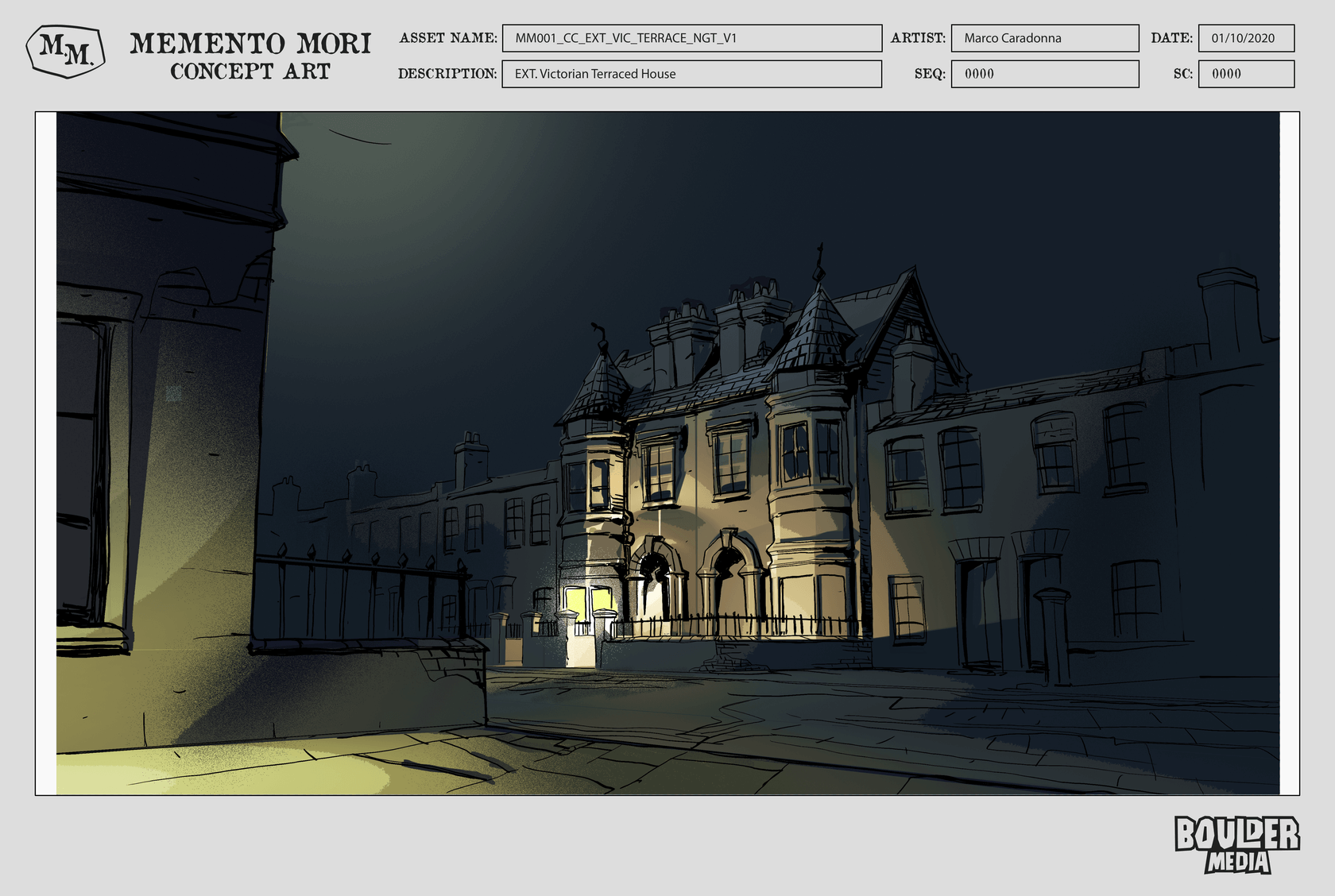Select the Description field 'EXT. Victorian Terraced House'
This screenshot has width=1335, height=896.
click(691, 74)
